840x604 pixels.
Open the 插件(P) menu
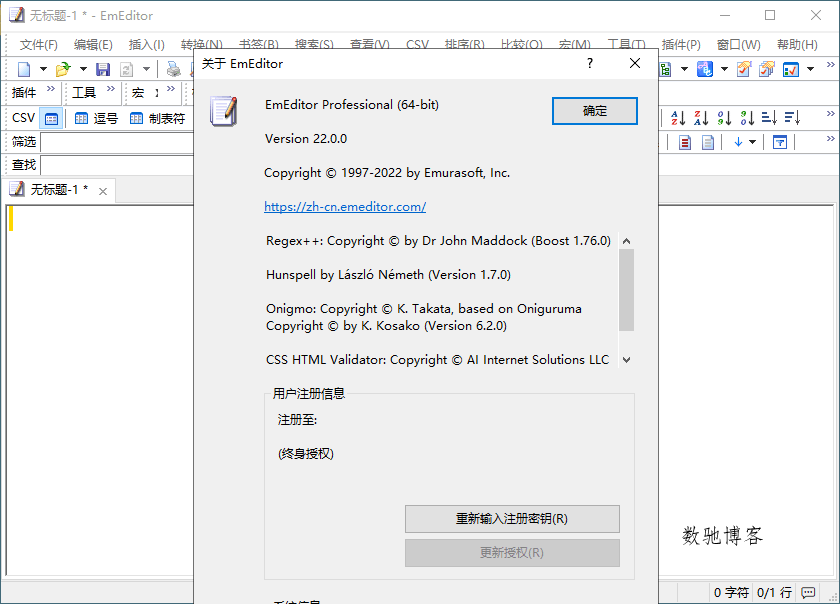[681, 44]
